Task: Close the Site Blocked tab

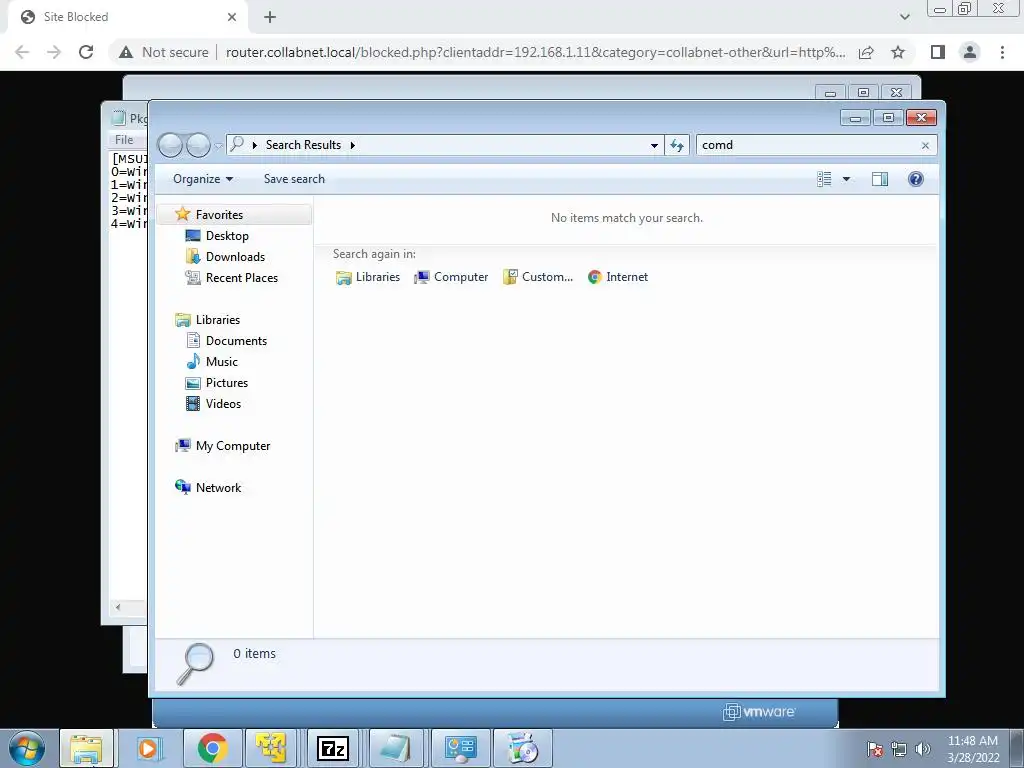Action: click(x=232, y=17)
